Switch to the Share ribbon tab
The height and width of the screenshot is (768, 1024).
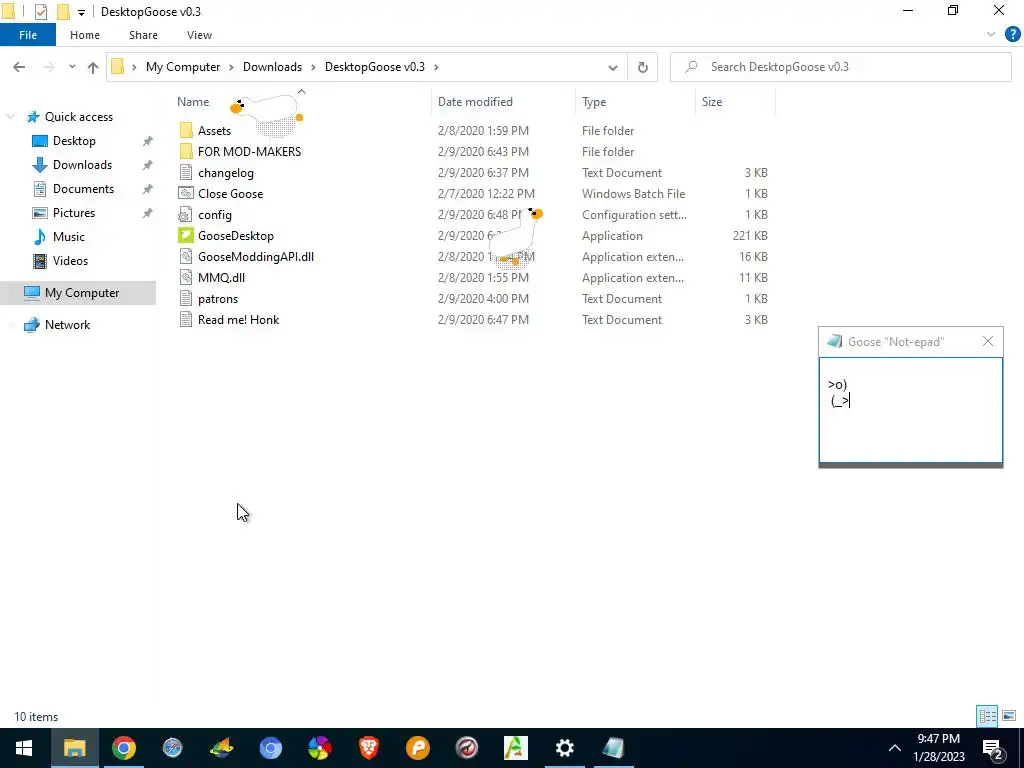click(143, 35)
